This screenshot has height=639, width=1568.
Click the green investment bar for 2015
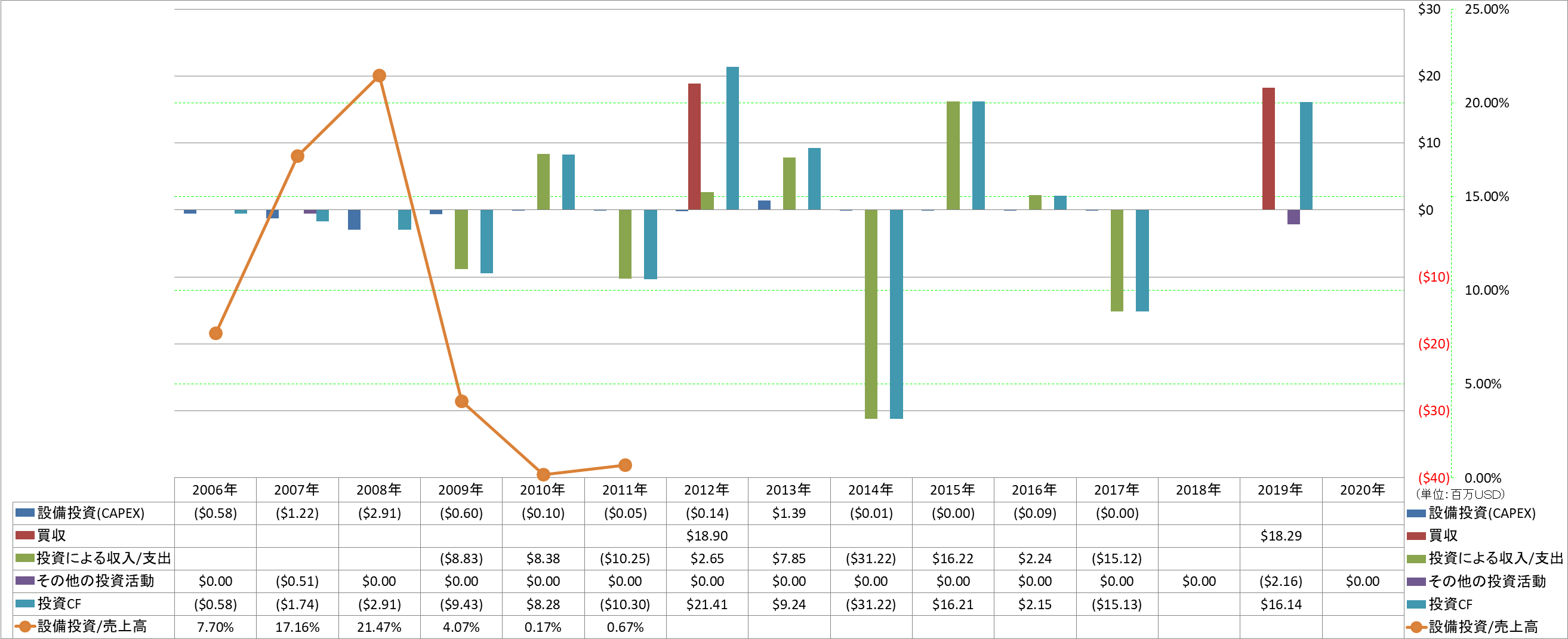pyautogui.click(x=953, y=156)
